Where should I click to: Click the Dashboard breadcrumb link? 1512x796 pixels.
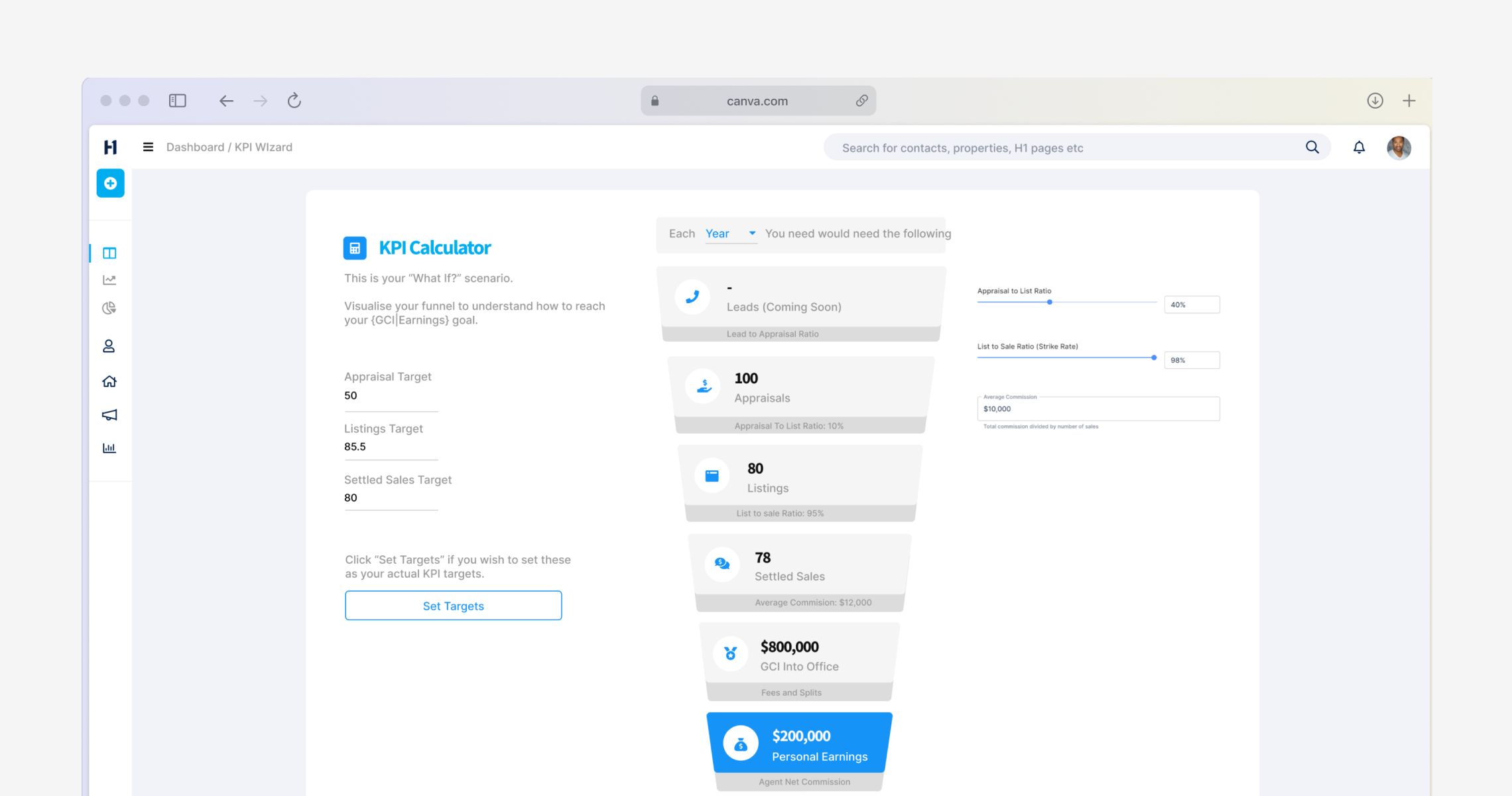(x=195, y=147)
